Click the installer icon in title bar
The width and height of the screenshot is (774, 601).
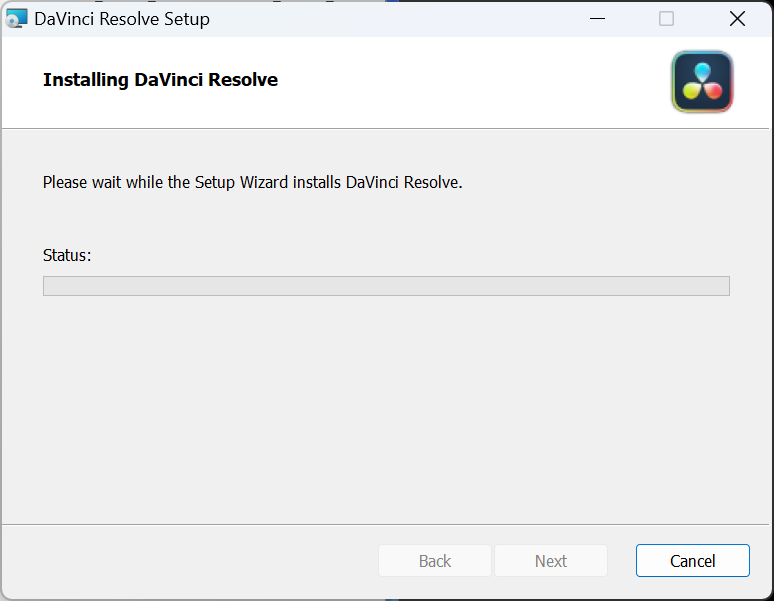(16, 19)
